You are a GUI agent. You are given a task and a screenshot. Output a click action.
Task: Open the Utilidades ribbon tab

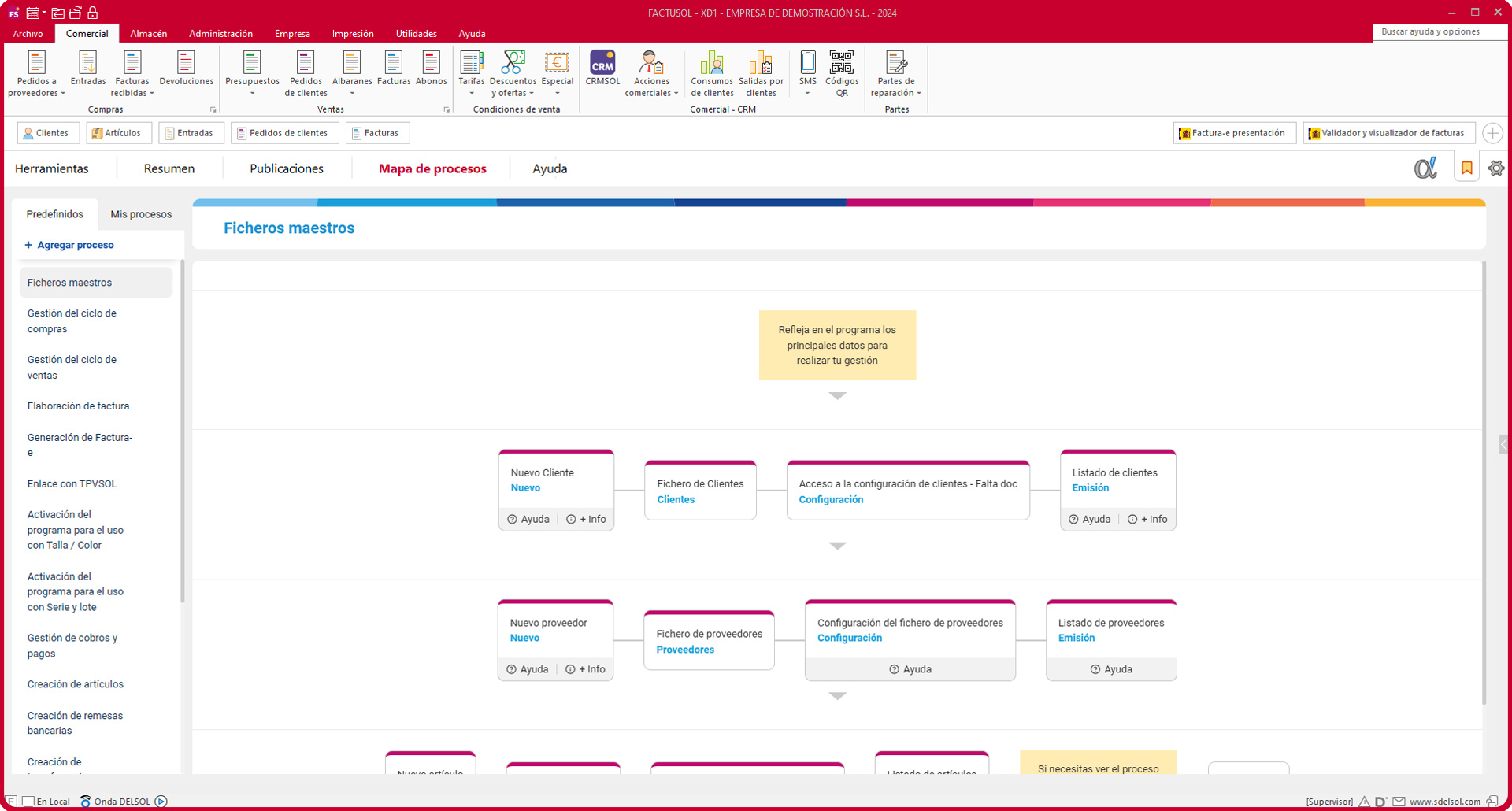pos(416,34)
